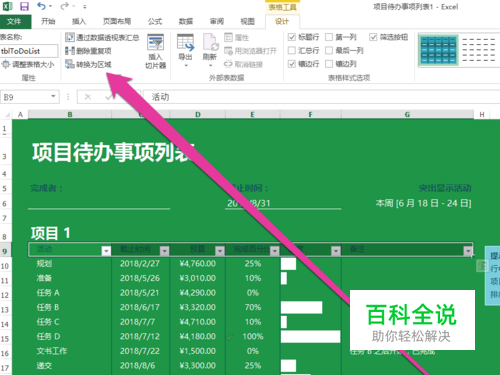Select row 10 header
Image resolution: width=500 pixels, height=375 pixels.
click(x=5, y=266)
